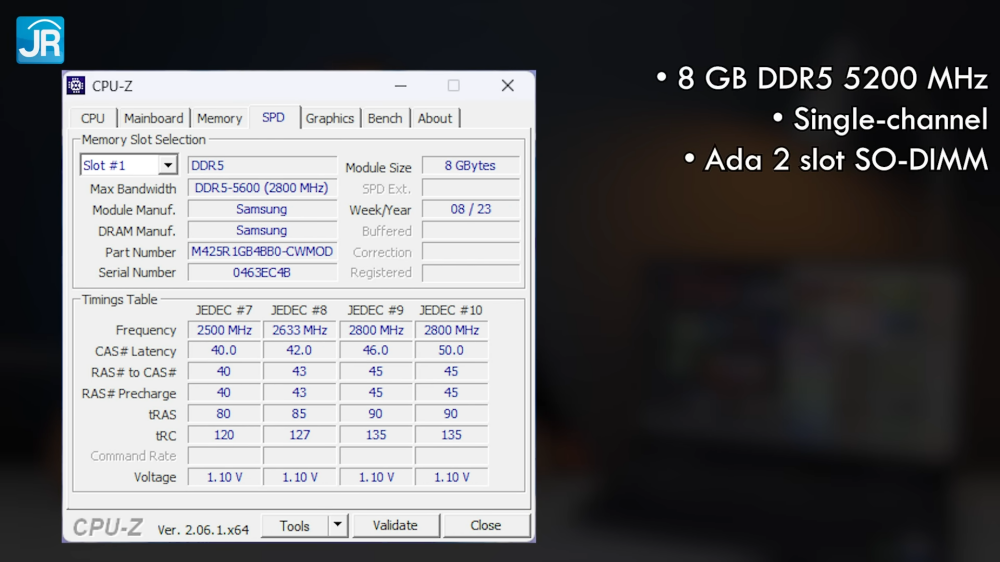Show the About tab
The height and width of the screenshot is (562, 1000).
(434, 118)
